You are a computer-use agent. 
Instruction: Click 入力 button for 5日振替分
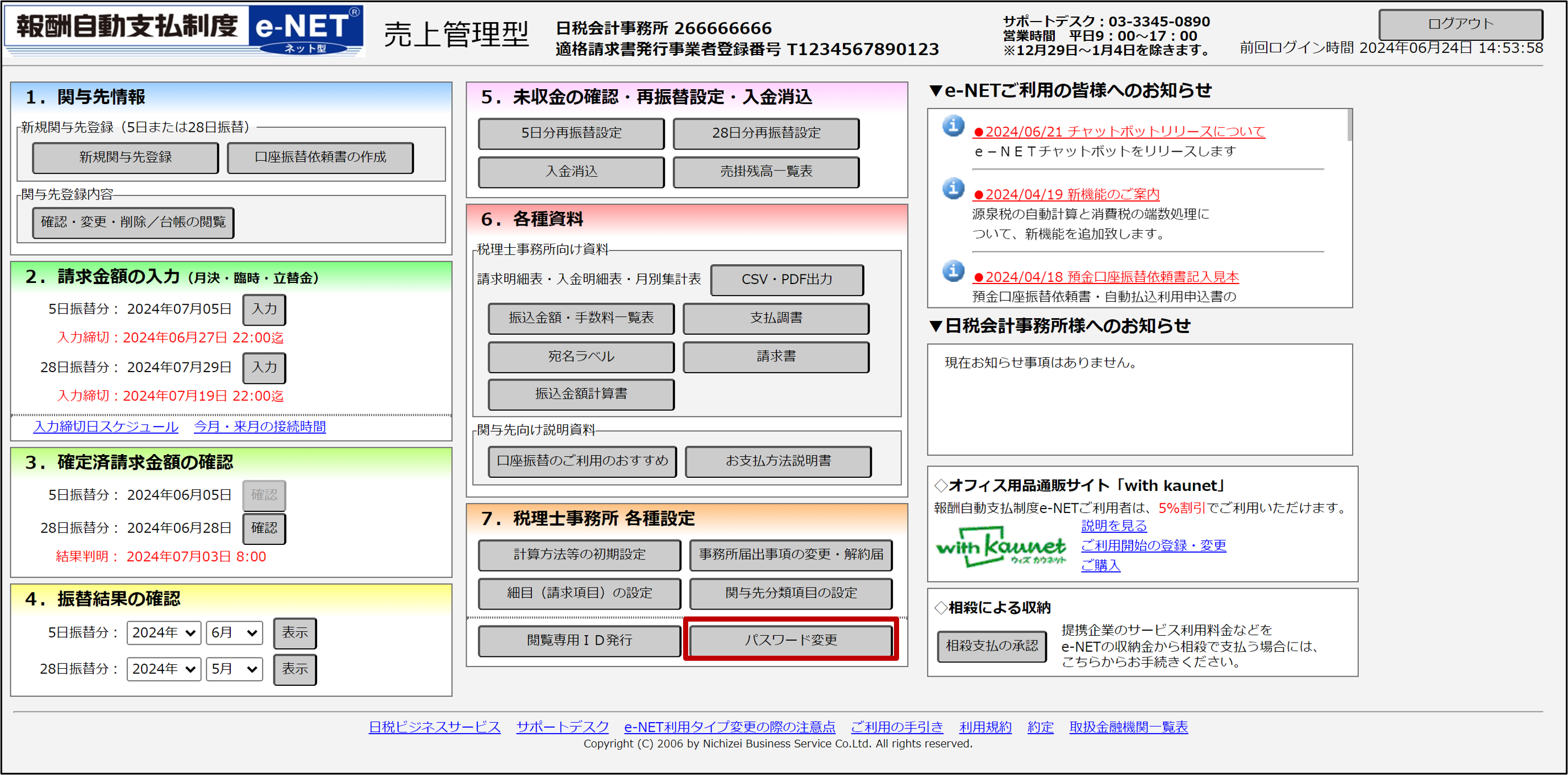(264, 309)
